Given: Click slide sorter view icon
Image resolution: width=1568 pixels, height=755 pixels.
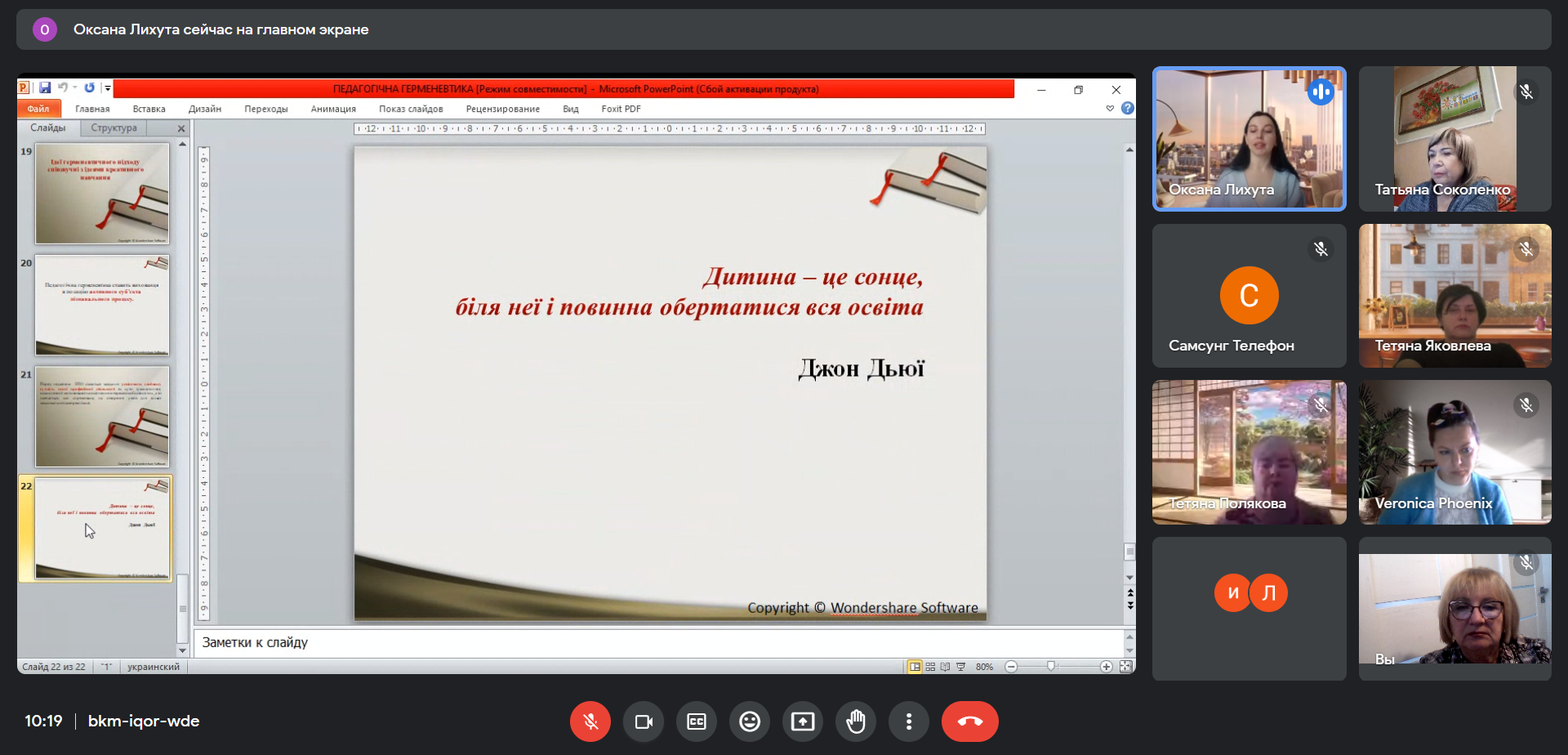Looking at the screenshot, I should (930, 667).
